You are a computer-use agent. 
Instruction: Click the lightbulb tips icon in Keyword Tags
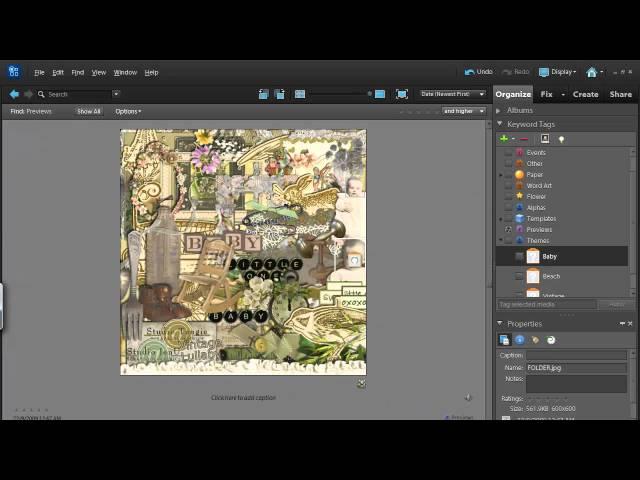[561, 138]
